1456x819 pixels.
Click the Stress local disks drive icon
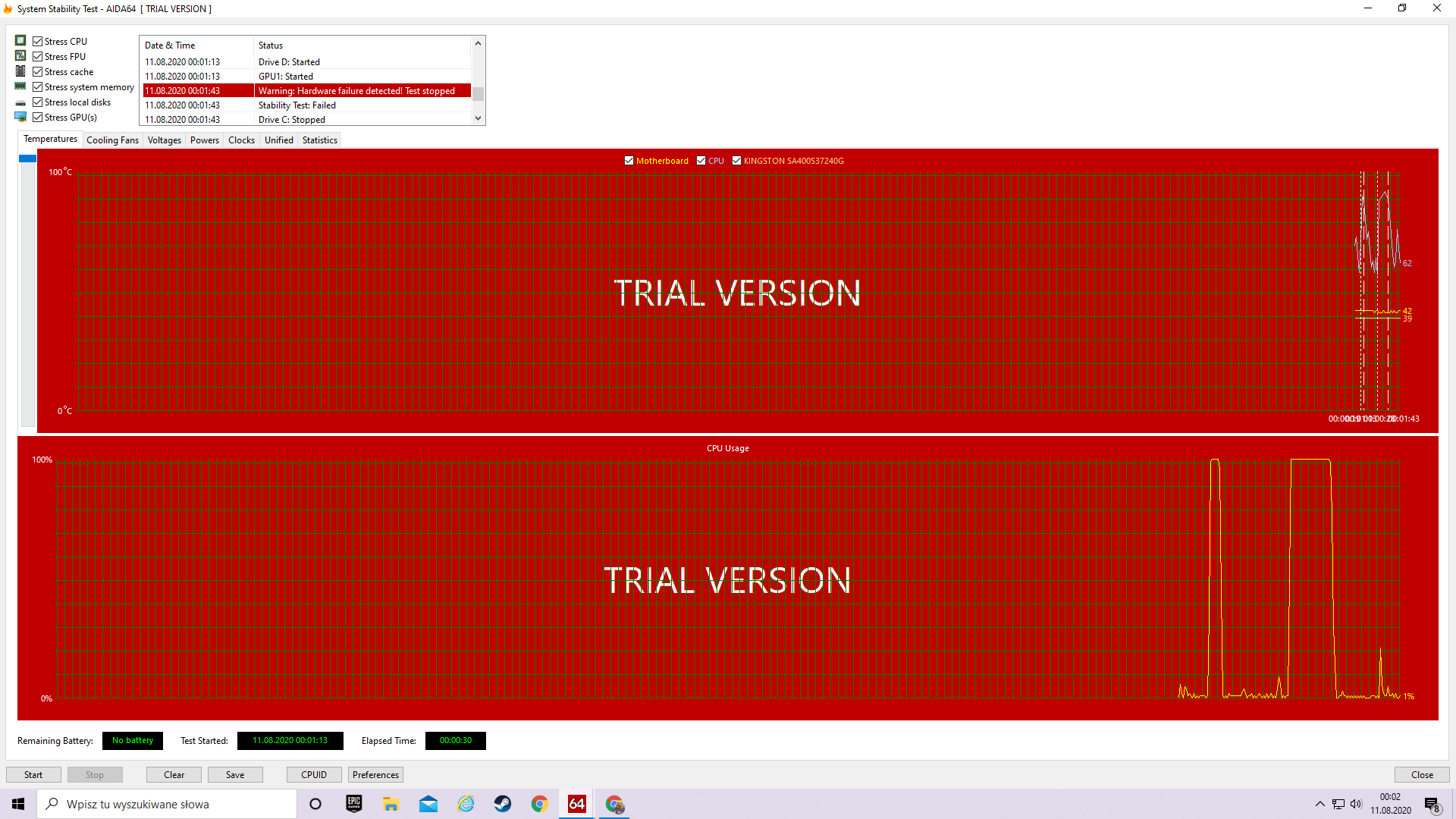20,102
